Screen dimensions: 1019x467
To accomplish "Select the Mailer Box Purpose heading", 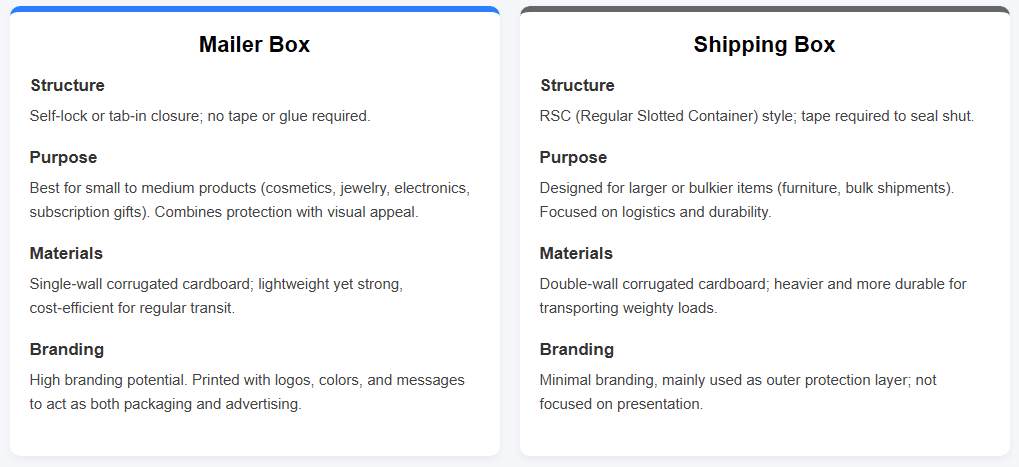I will [63, 158].
